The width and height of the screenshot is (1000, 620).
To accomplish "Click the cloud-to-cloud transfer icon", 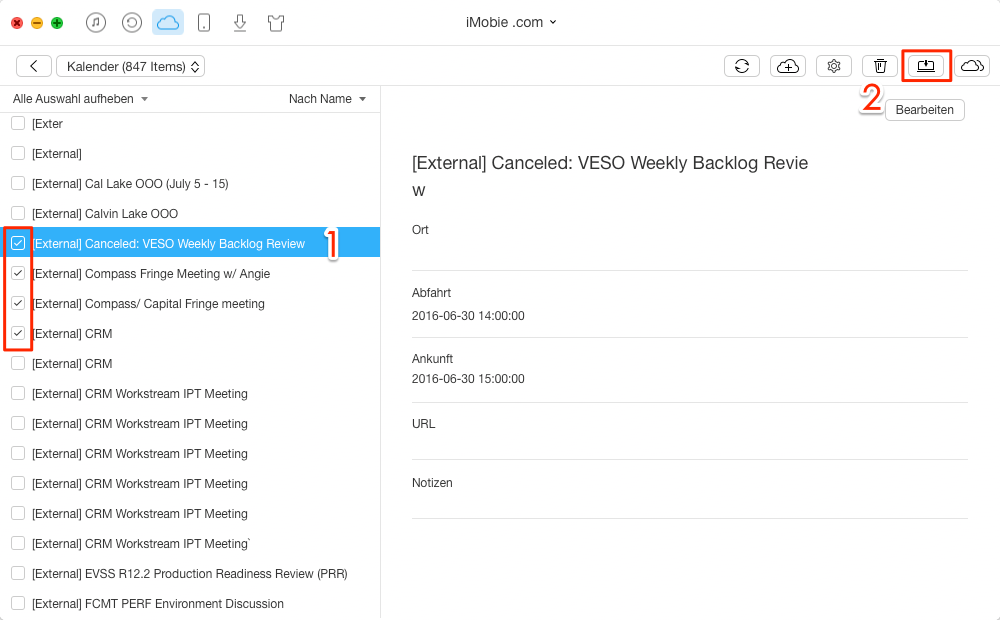I will coord(972,66).
